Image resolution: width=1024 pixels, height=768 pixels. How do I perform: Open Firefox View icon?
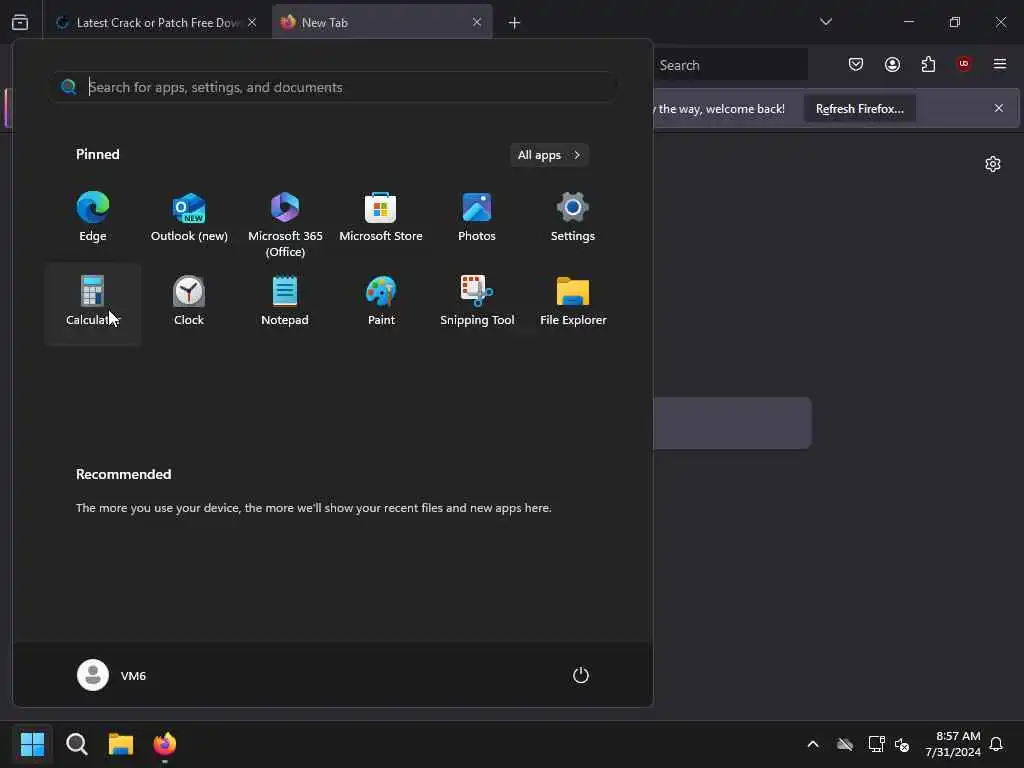20,22
